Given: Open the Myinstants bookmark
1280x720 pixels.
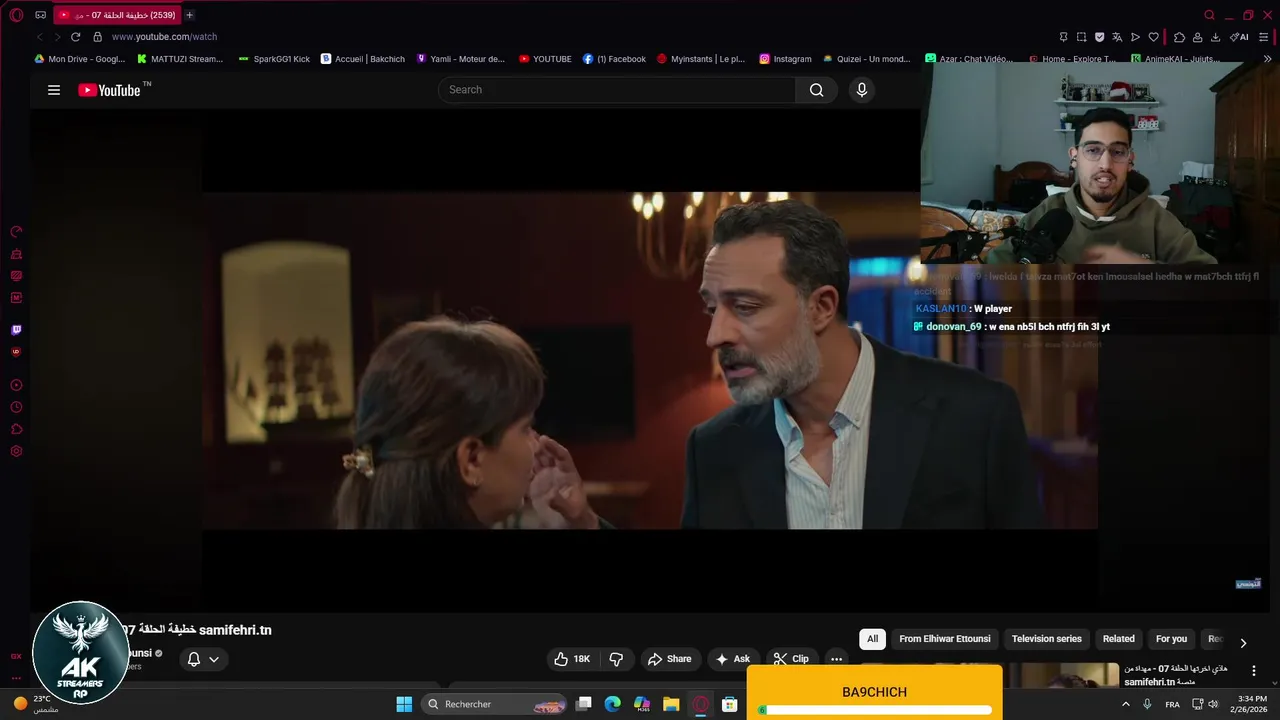Looking at the screenshot, I should point(701,59).
